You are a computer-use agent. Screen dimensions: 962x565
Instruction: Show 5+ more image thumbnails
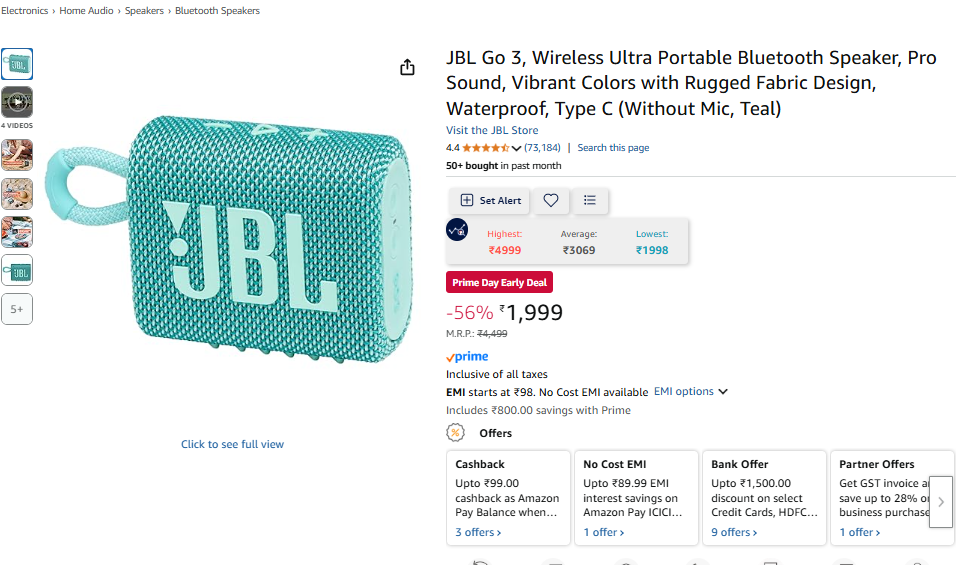[x=17, y=309]
